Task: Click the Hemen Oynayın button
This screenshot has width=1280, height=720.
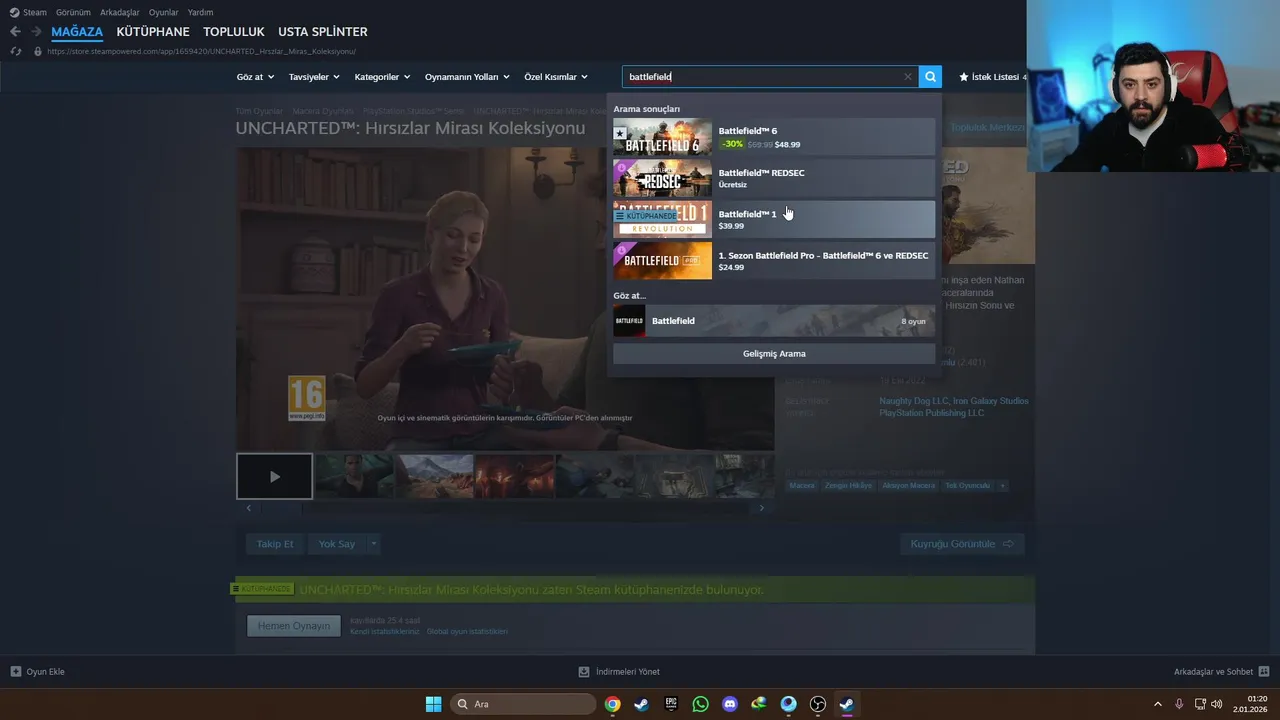Action: (294, 626)
